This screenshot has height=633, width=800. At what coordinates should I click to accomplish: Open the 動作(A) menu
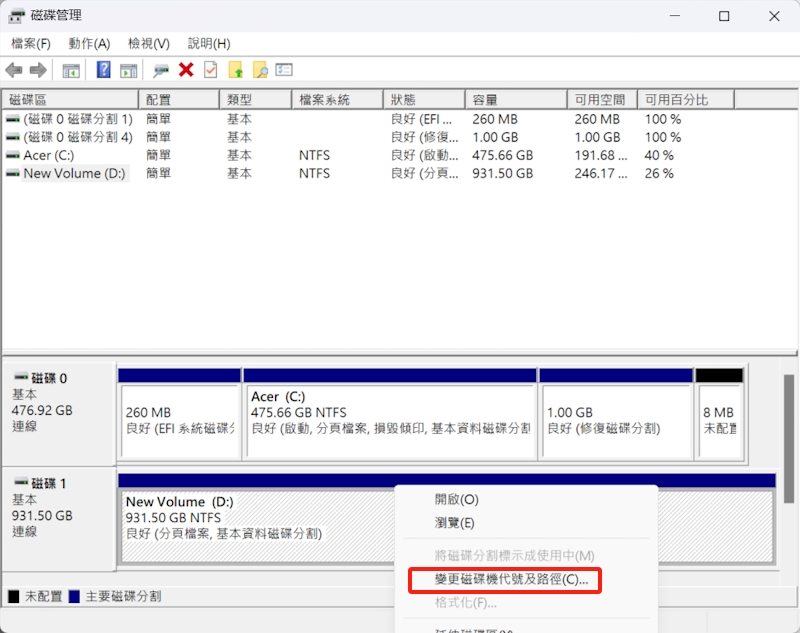click(89, 44)
